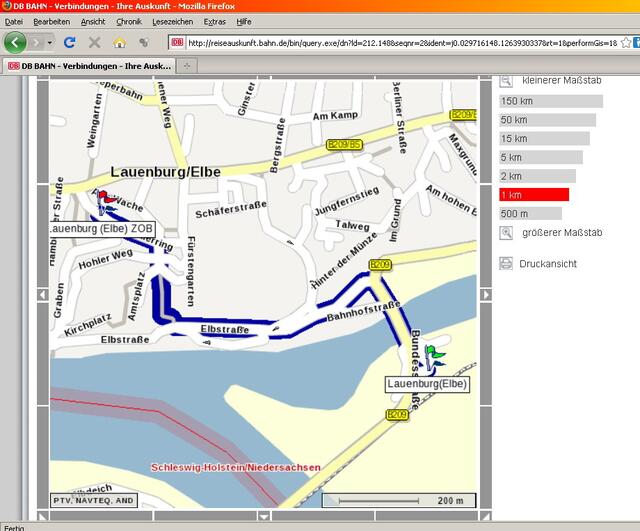Go to the home page icon

pos(119,42)
